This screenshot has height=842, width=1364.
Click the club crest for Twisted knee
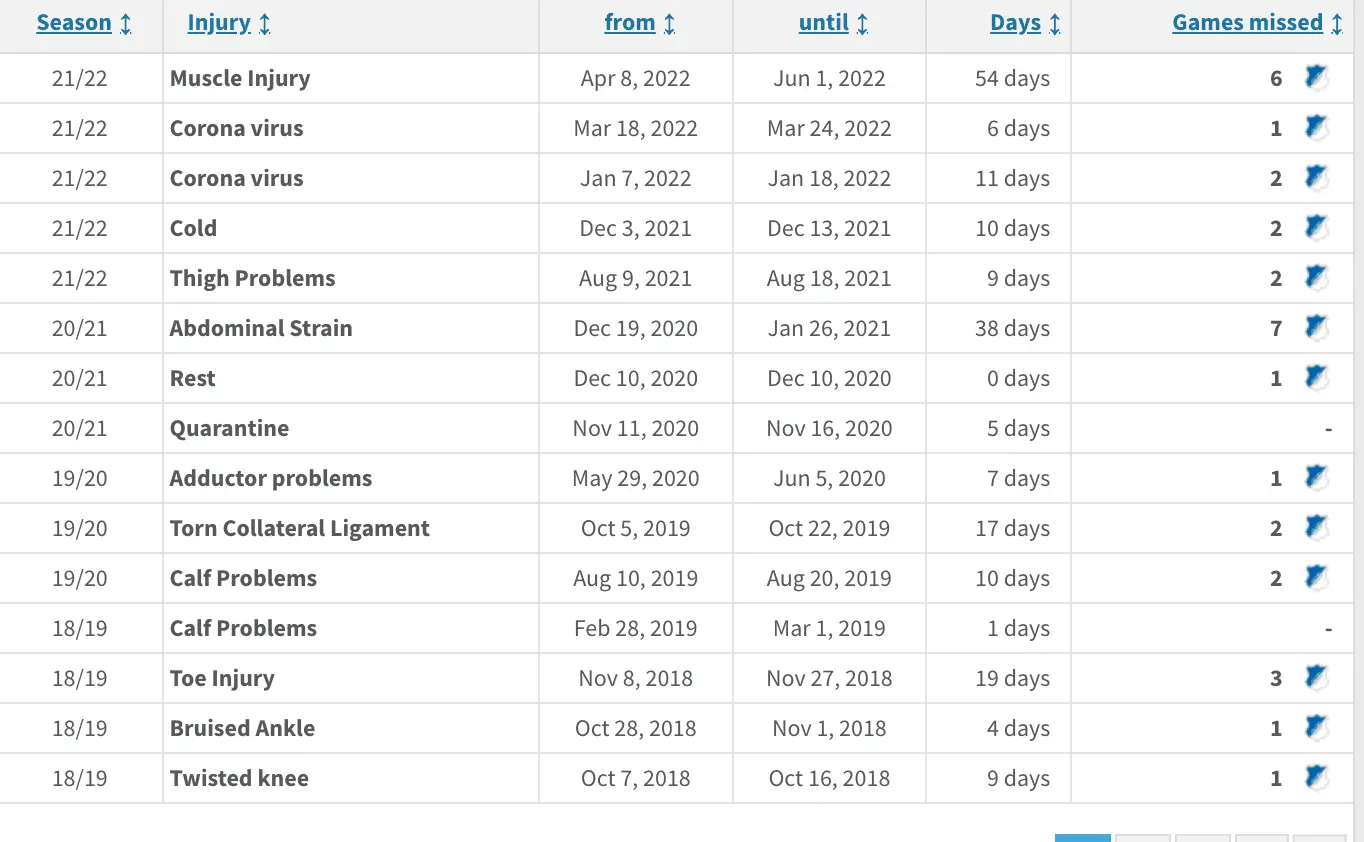click(x=1316, y=778)
